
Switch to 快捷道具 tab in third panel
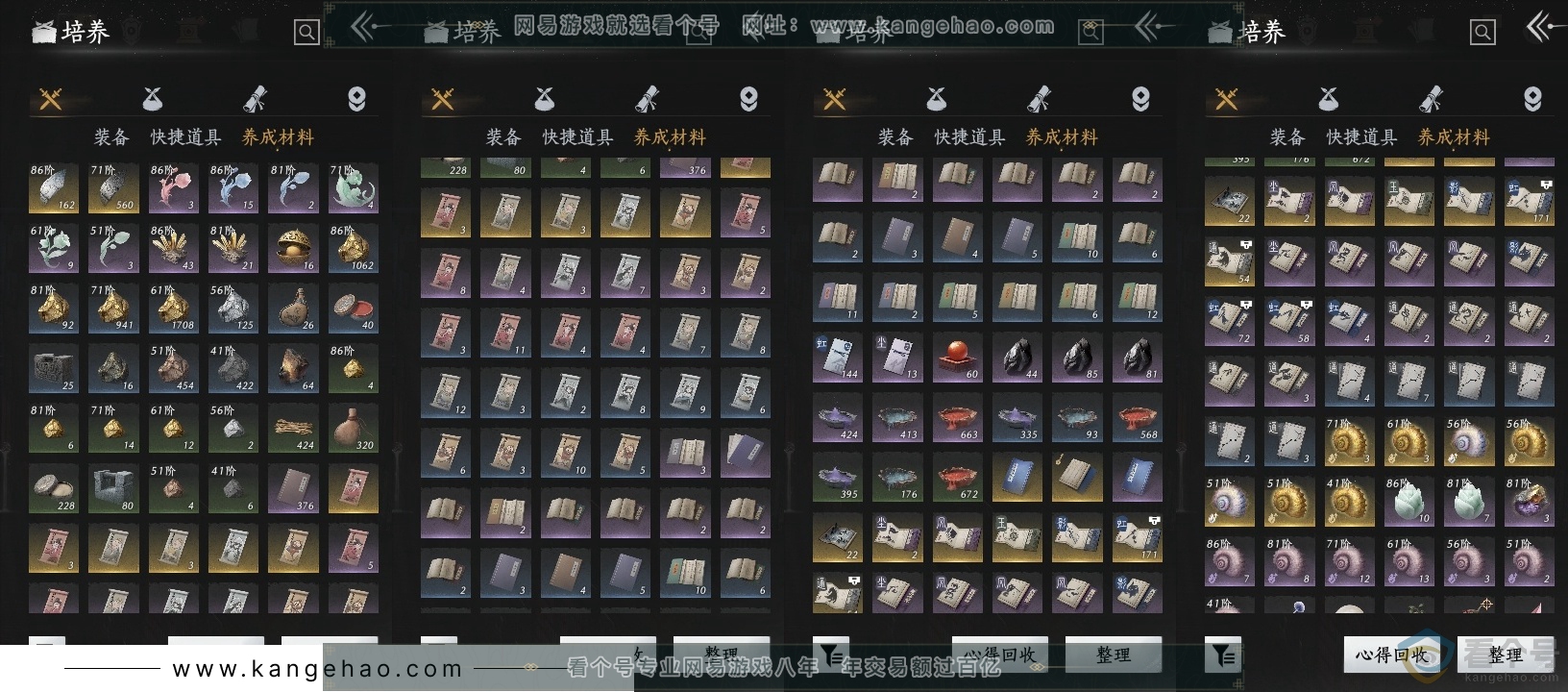pos(969,137)
